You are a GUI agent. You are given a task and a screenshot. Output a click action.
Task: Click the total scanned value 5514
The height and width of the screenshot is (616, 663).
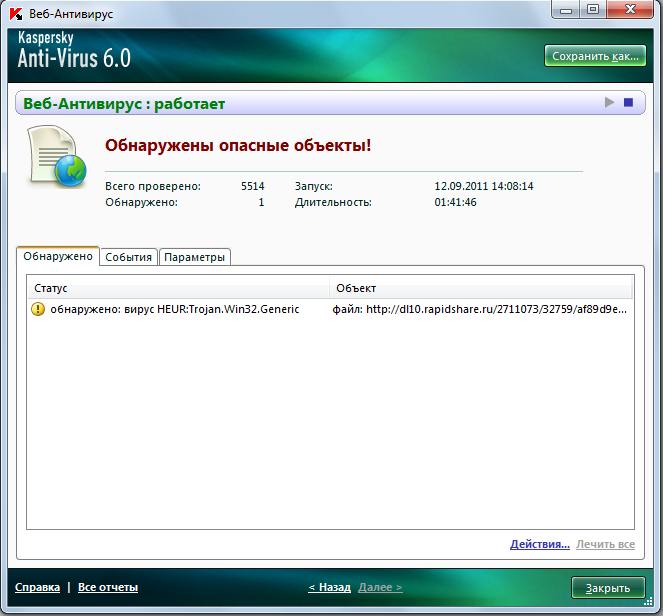(x=253, y=186)
